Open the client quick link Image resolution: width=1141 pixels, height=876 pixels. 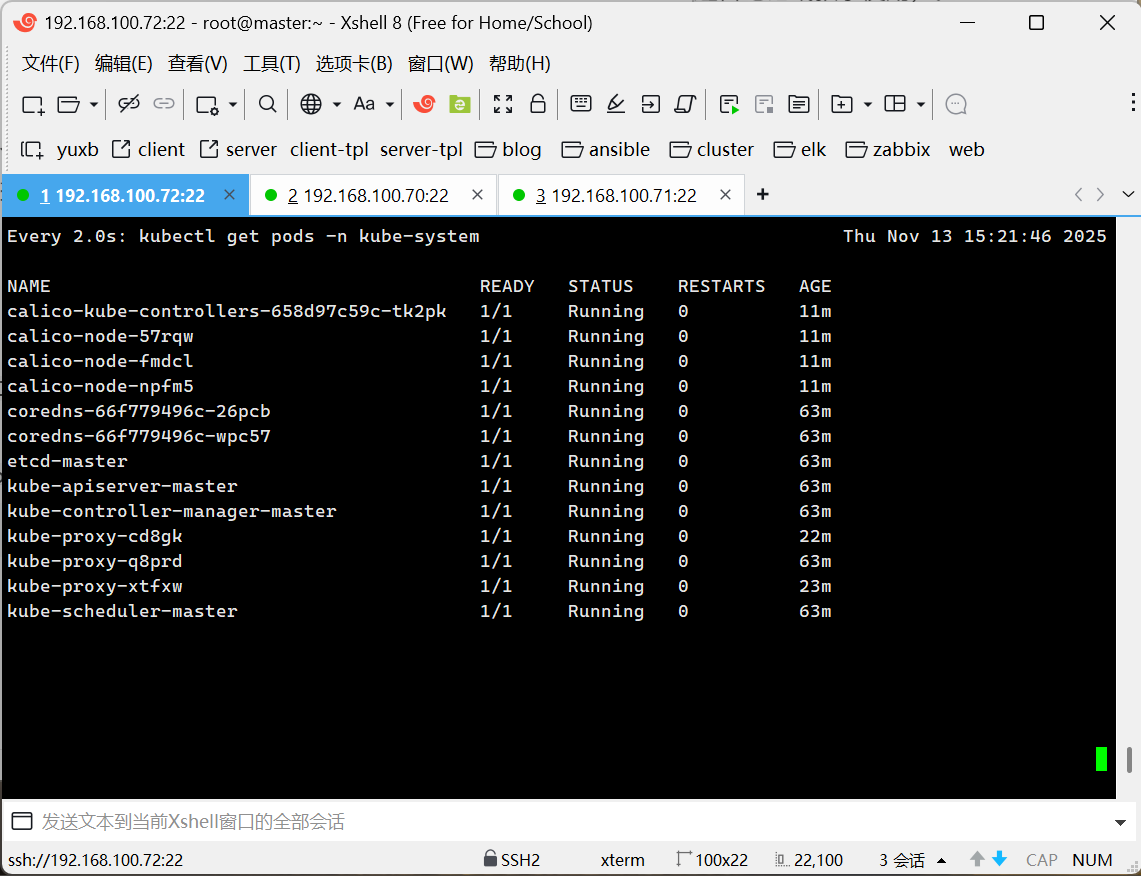(148, 150)
